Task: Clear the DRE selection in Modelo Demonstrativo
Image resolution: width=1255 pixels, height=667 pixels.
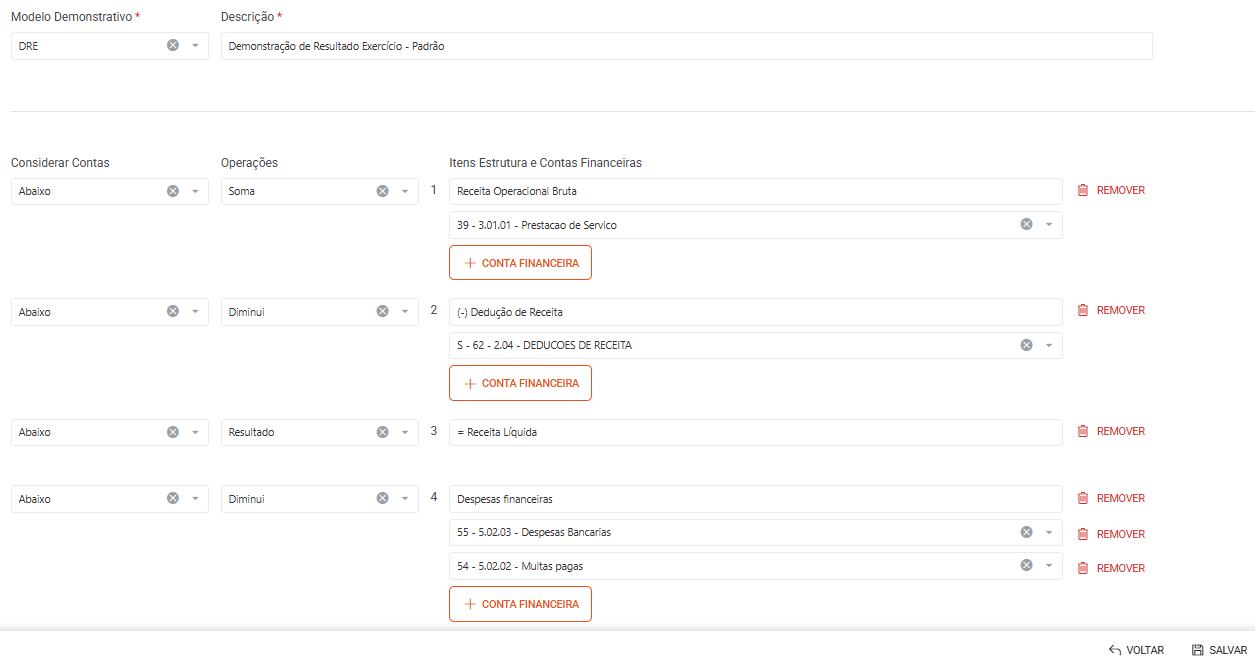Action: pyautogui.click(x=173, y=45)
